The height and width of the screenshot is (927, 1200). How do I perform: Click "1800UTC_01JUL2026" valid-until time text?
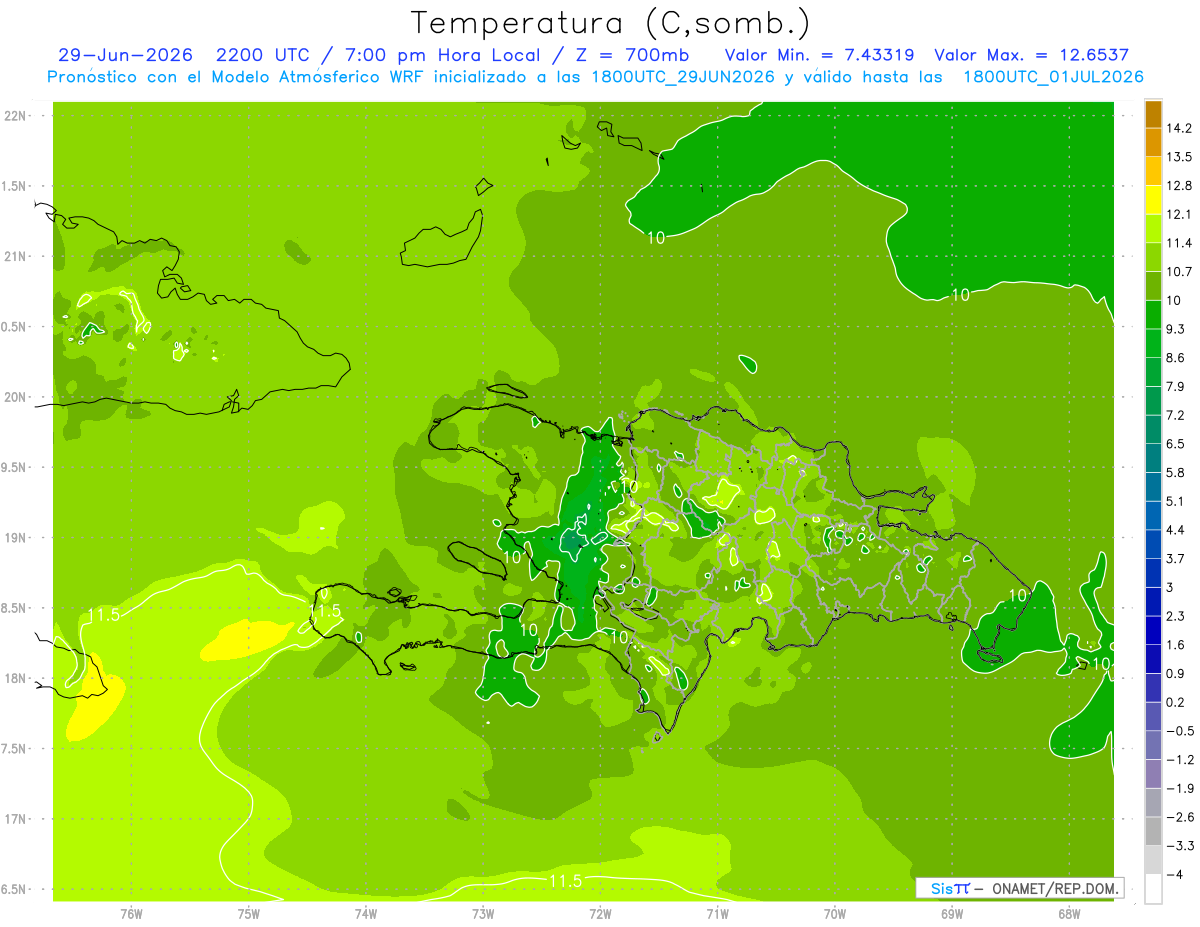click(1054, 77)
